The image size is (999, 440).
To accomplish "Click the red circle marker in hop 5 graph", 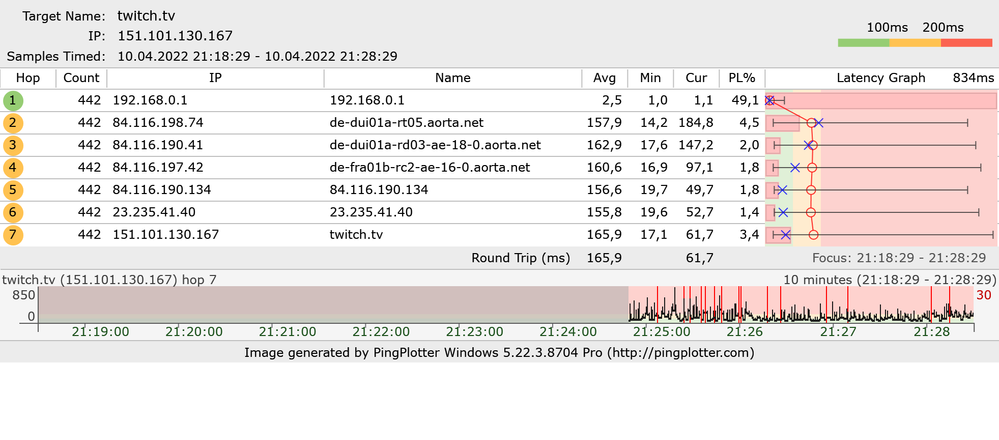I will click(x=811, y=190).
